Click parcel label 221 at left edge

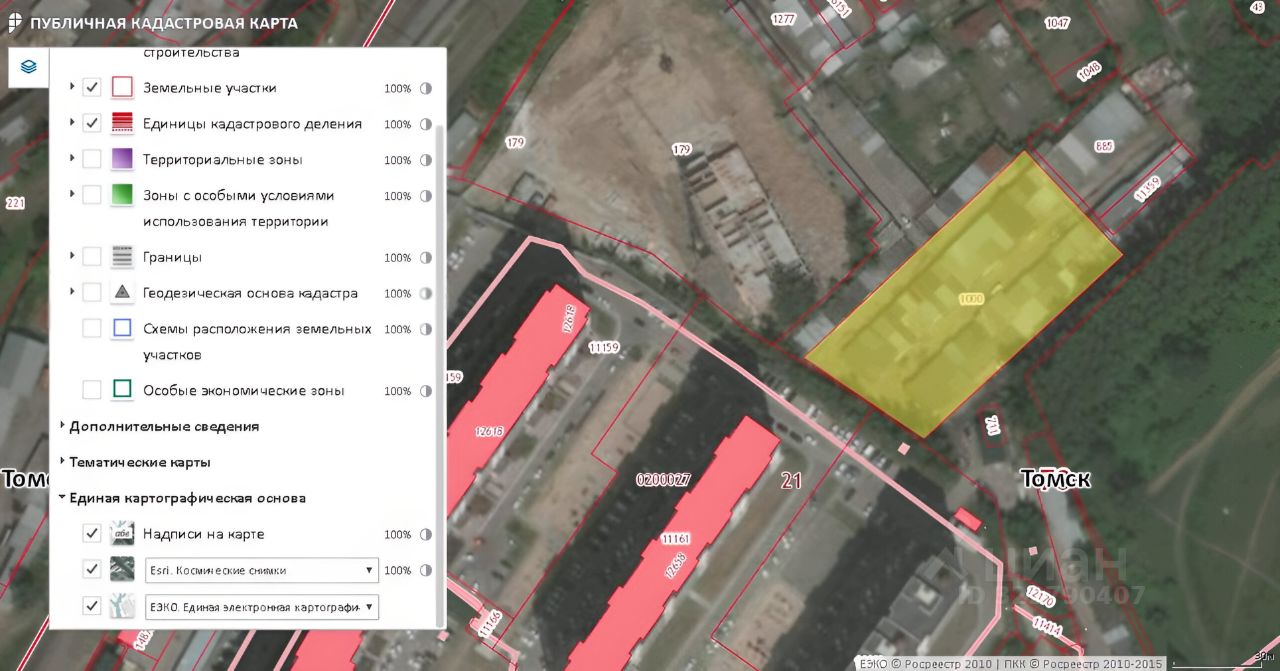coord(15,203)
